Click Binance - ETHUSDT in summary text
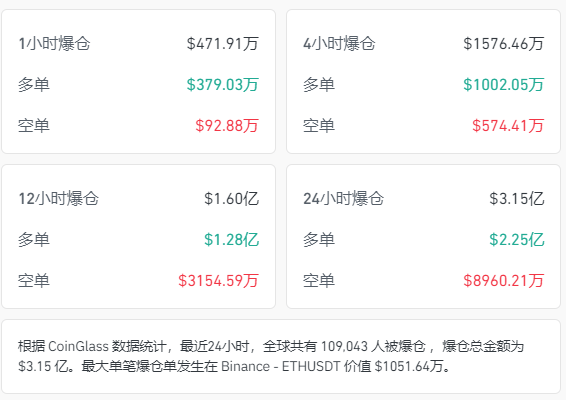Screen dimensions: 566x400 [x=280, y=366]
